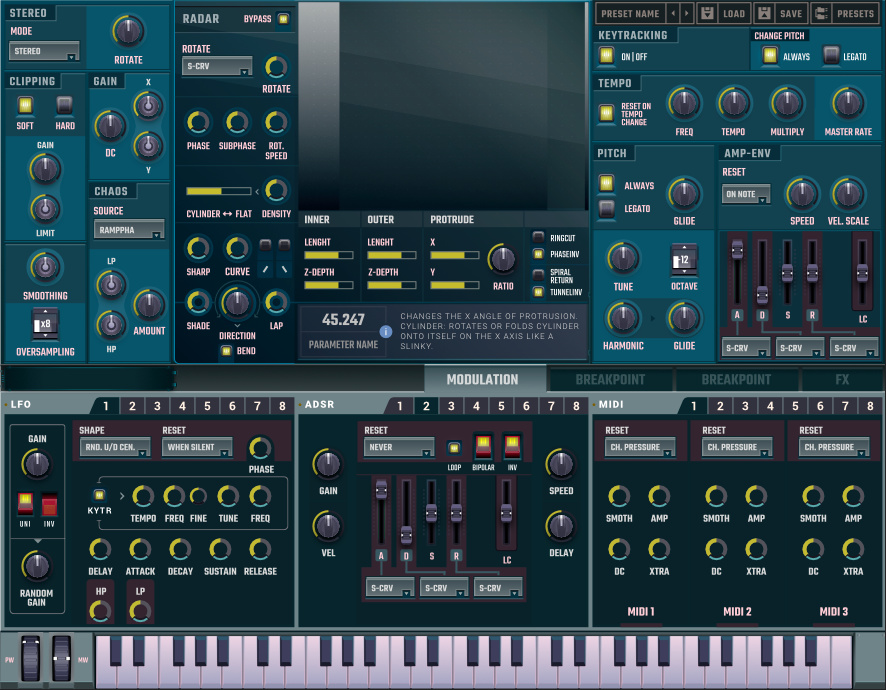
Task: Click the mod wheel MW
Action: pyautogui.click(x=61, y=658)
